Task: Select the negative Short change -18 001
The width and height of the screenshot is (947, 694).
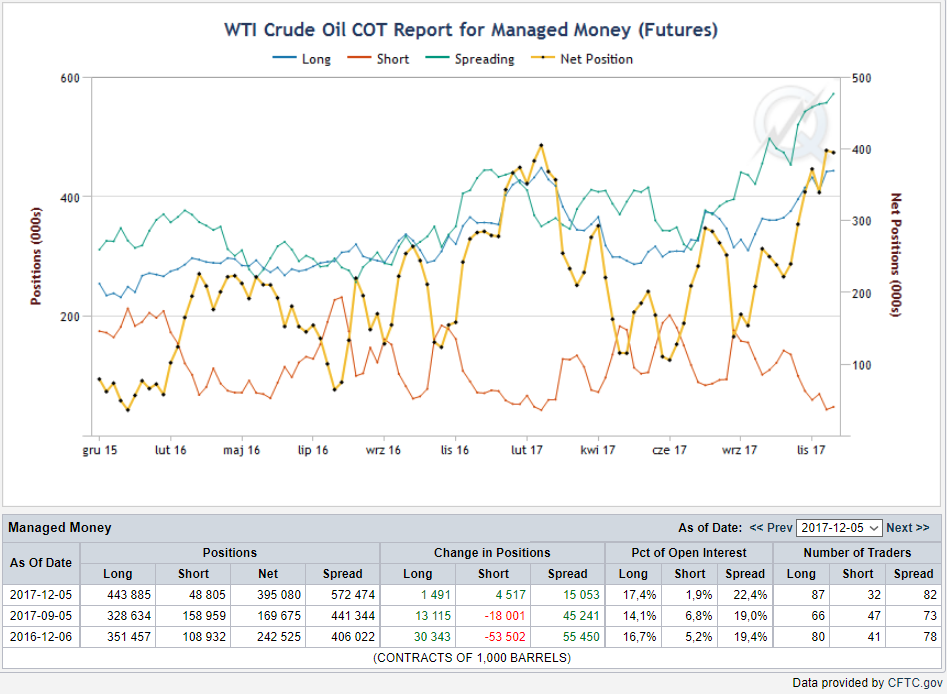Action: point(505,616)
